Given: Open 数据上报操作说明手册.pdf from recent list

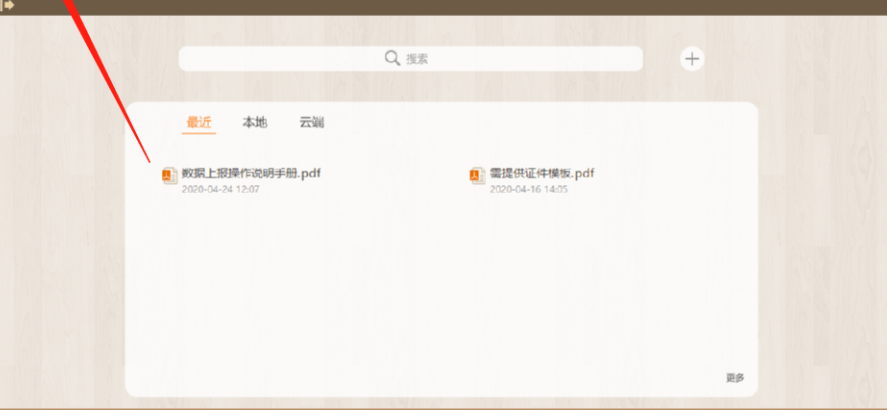Looking at the screenshot, I should pos(251,174).
